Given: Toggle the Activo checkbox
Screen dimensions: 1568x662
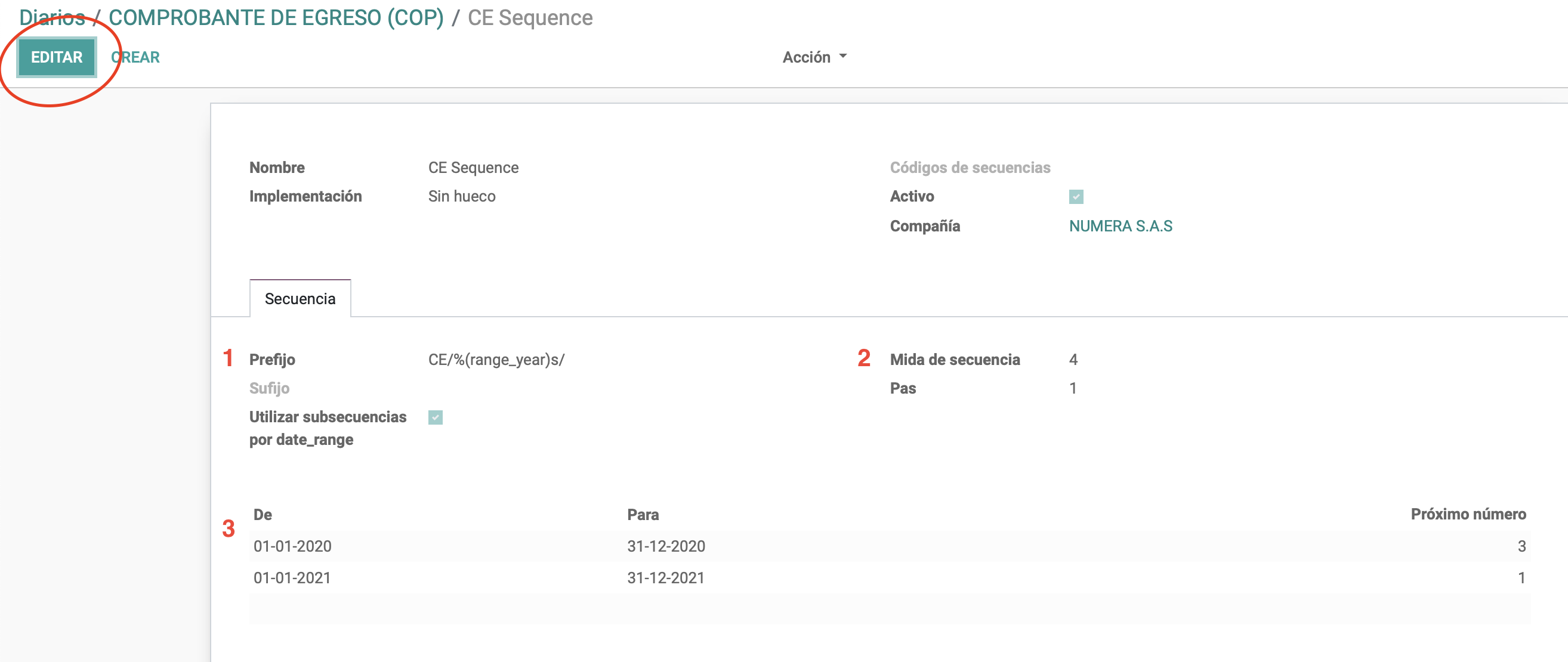Looking at the screenshot, I should coord(1076,197).
